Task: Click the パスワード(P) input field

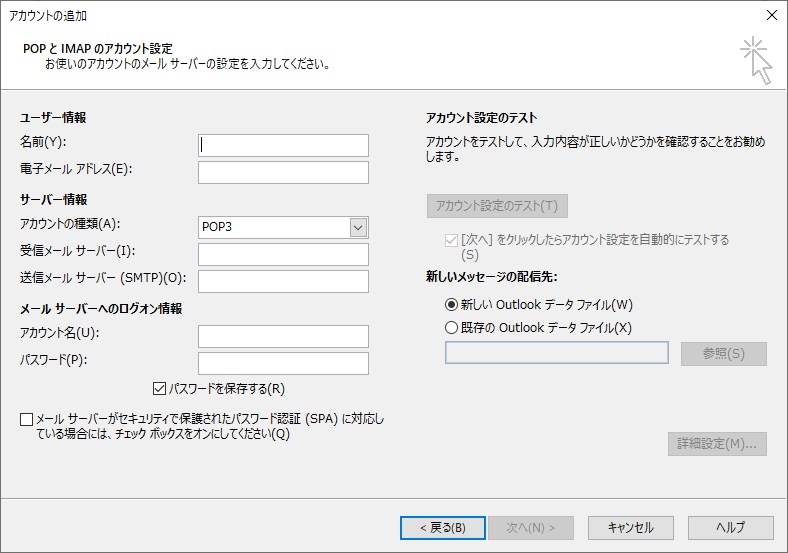Action: point(283,364)
